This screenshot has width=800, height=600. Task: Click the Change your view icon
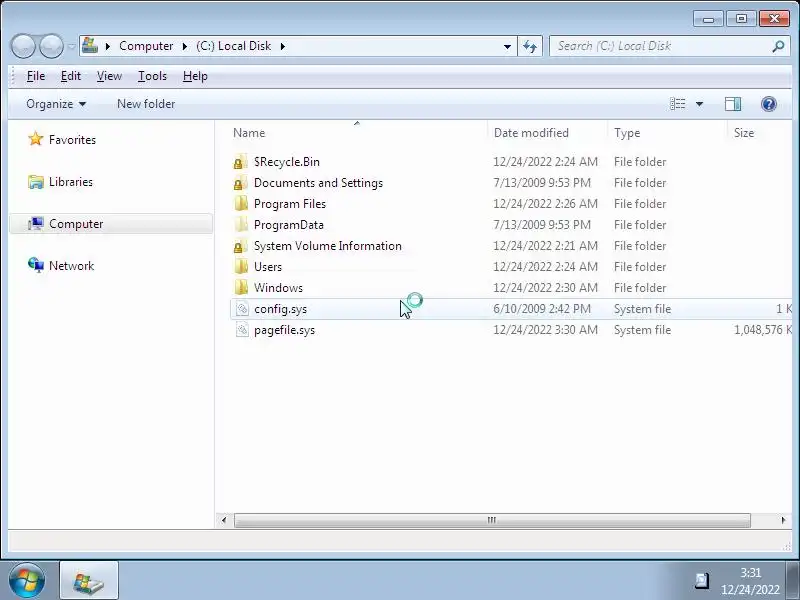(x=678, y=104)
